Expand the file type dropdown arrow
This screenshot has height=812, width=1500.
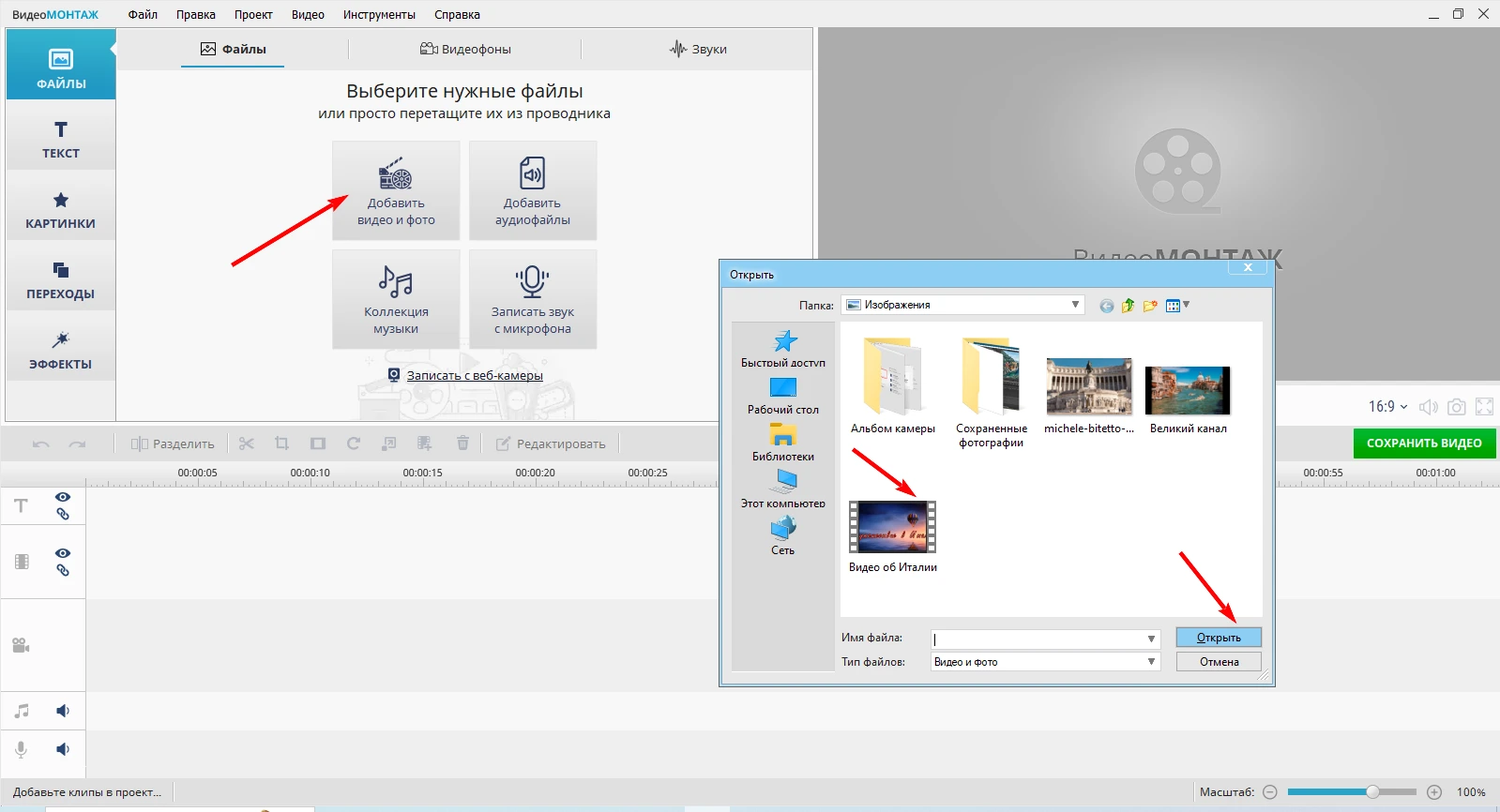1151,662
